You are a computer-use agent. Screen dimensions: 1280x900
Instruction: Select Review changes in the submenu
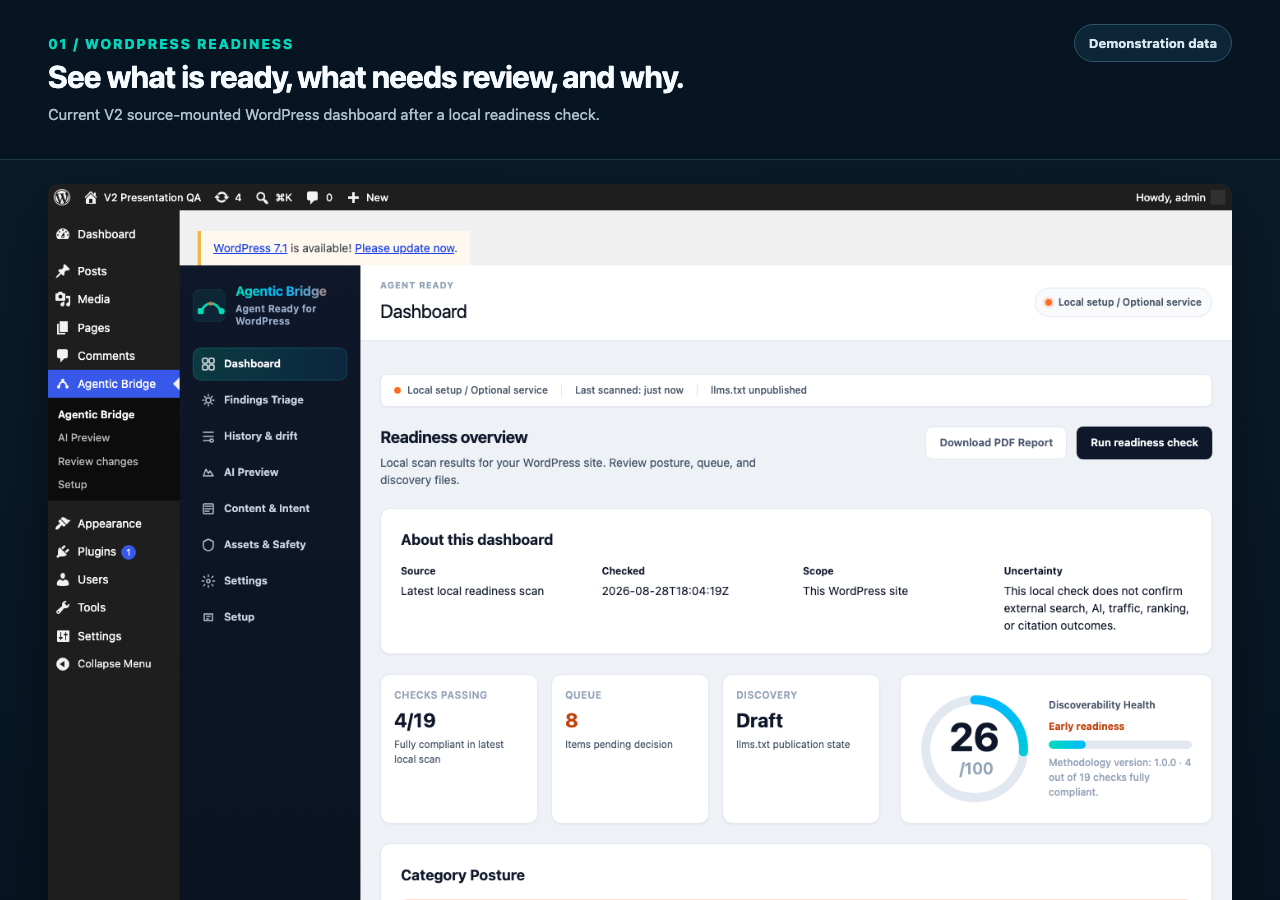98,462
